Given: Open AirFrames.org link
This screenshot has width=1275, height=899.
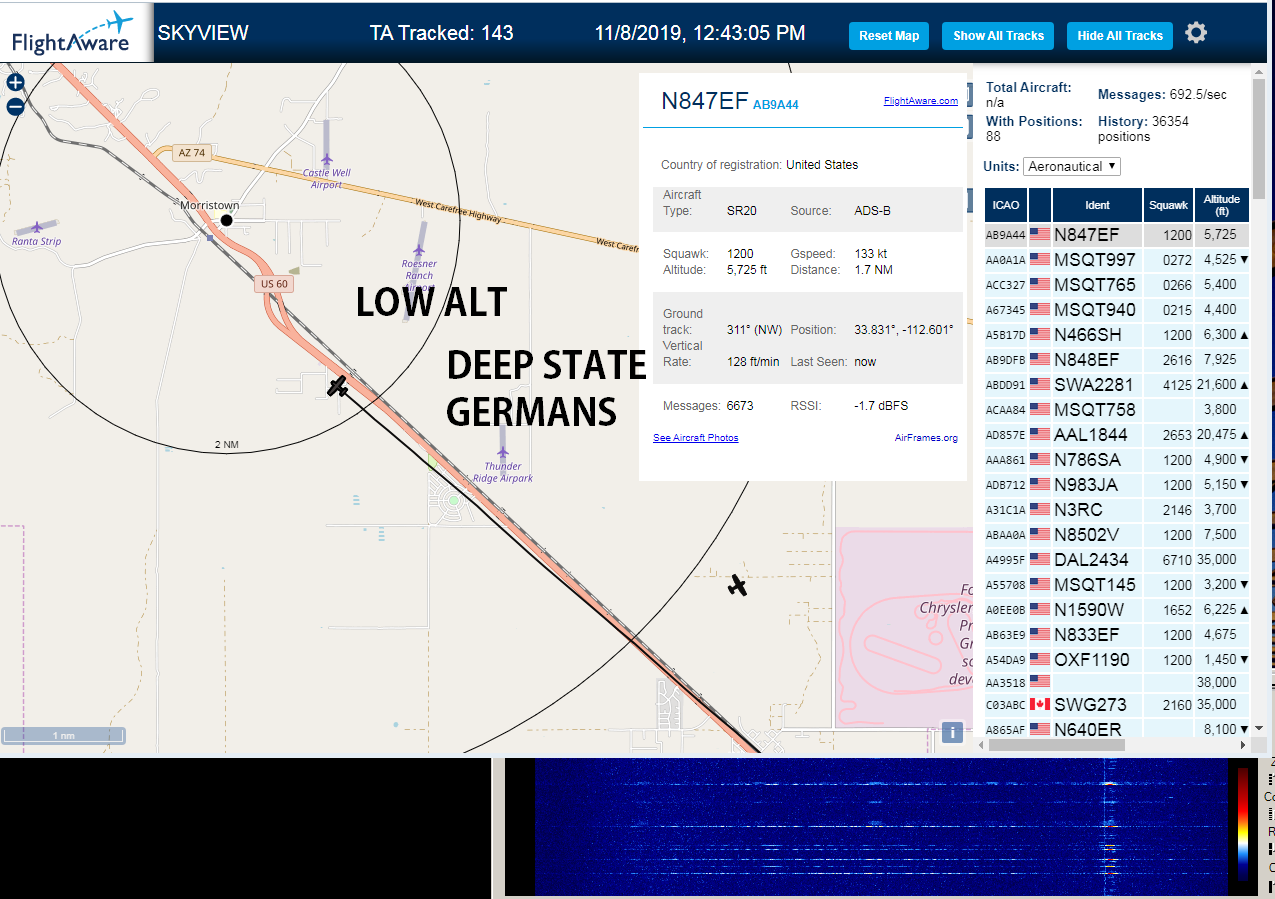Looking at the screenshot, I should (926, 438).
